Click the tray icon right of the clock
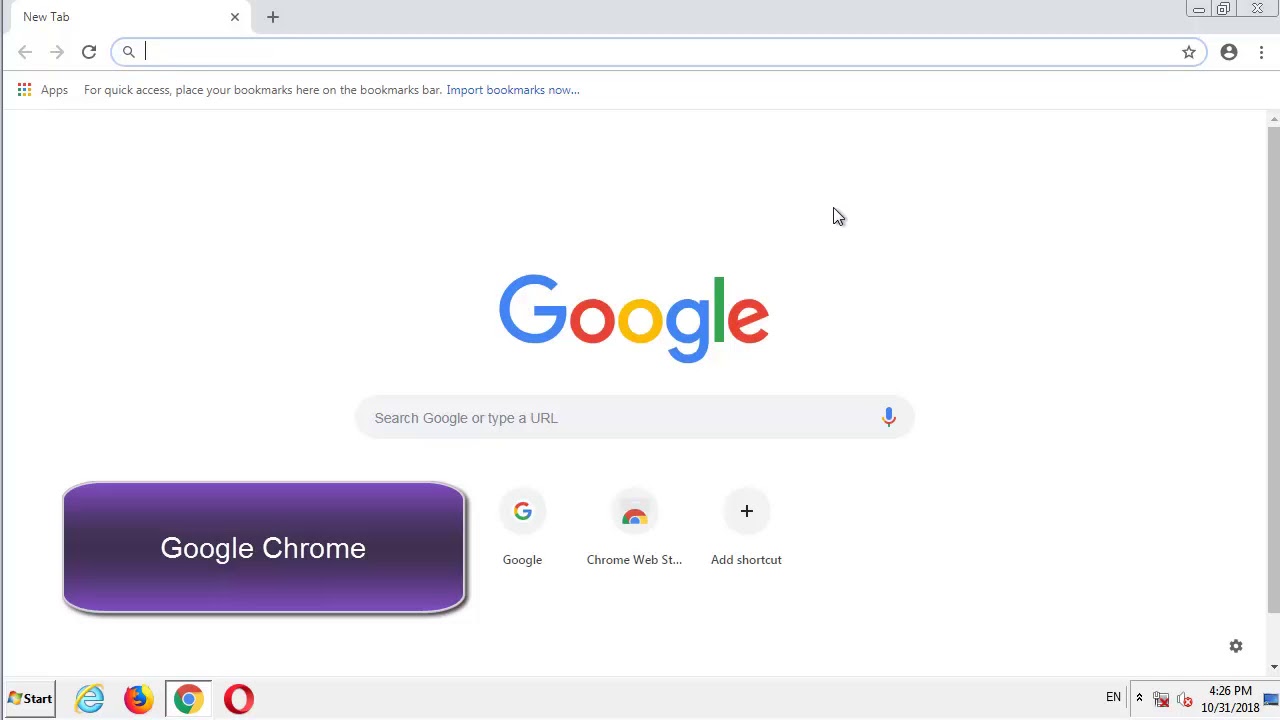 coord(1271,699)
